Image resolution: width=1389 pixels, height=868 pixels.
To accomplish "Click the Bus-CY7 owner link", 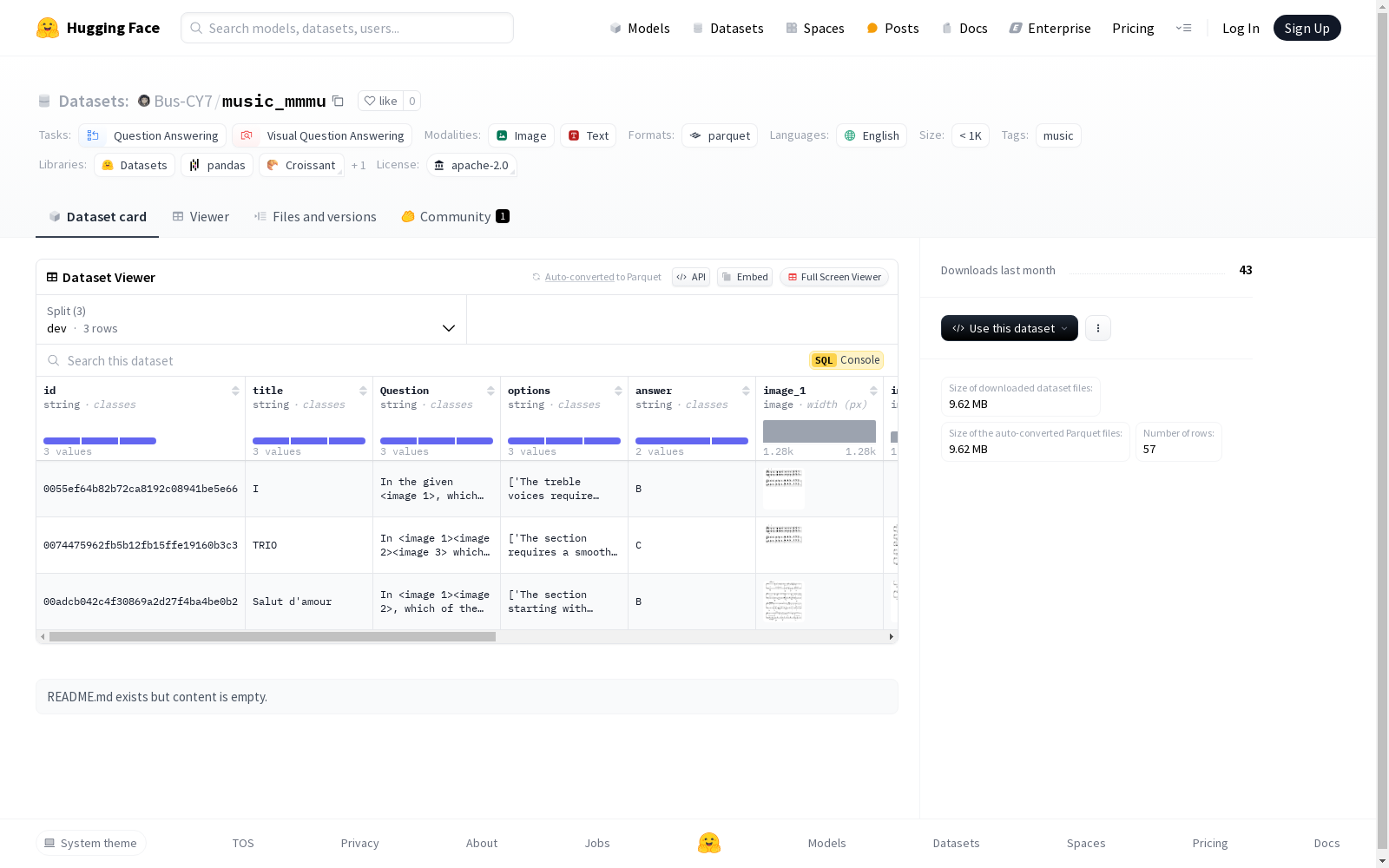I will (x=183, y=101).
